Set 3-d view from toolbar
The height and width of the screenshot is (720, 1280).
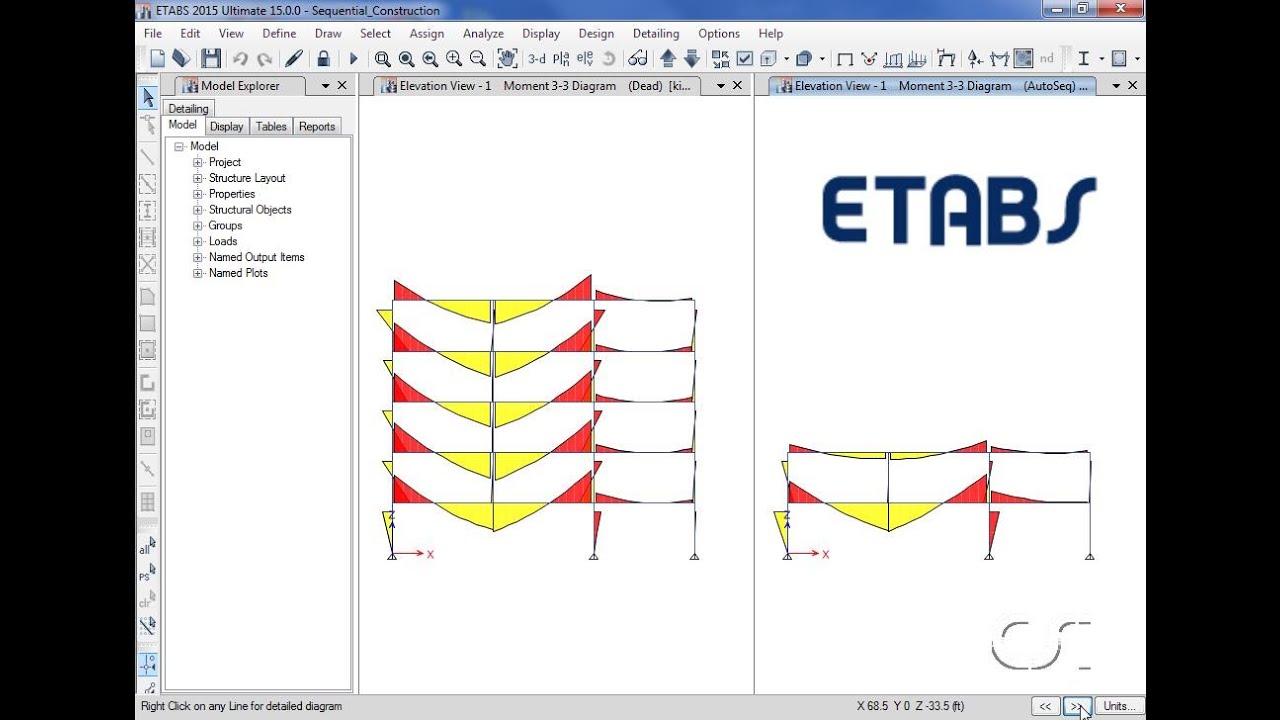click(537, 59)
